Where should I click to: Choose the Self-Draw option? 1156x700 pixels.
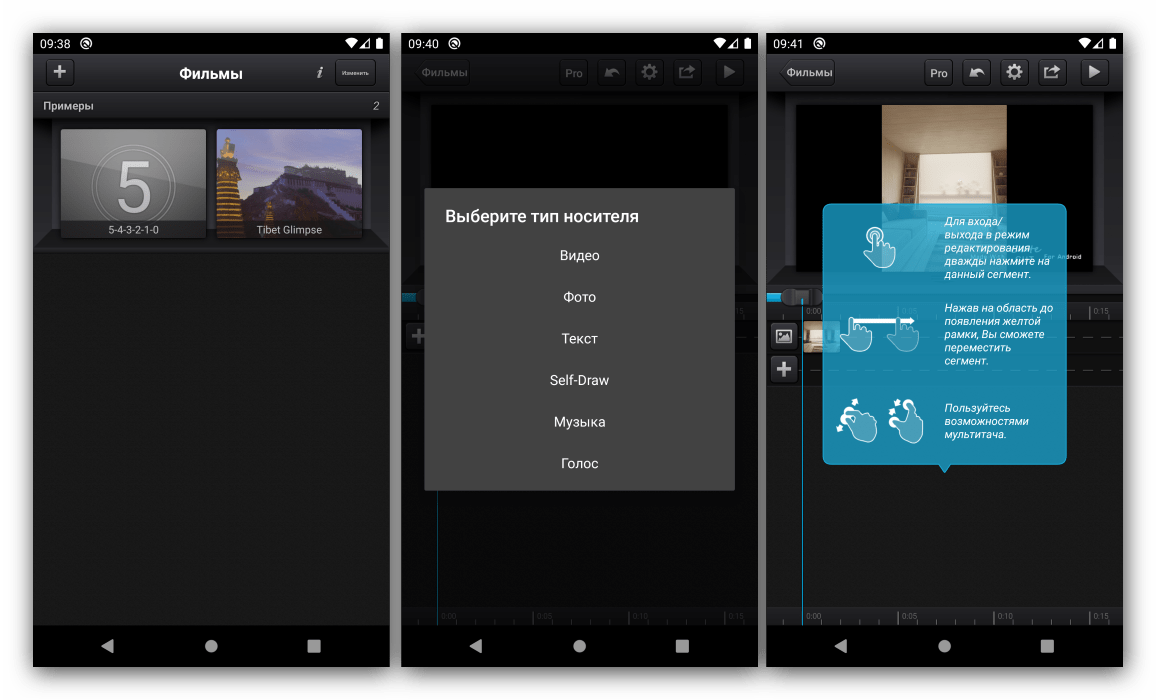[x=579, y=380]
